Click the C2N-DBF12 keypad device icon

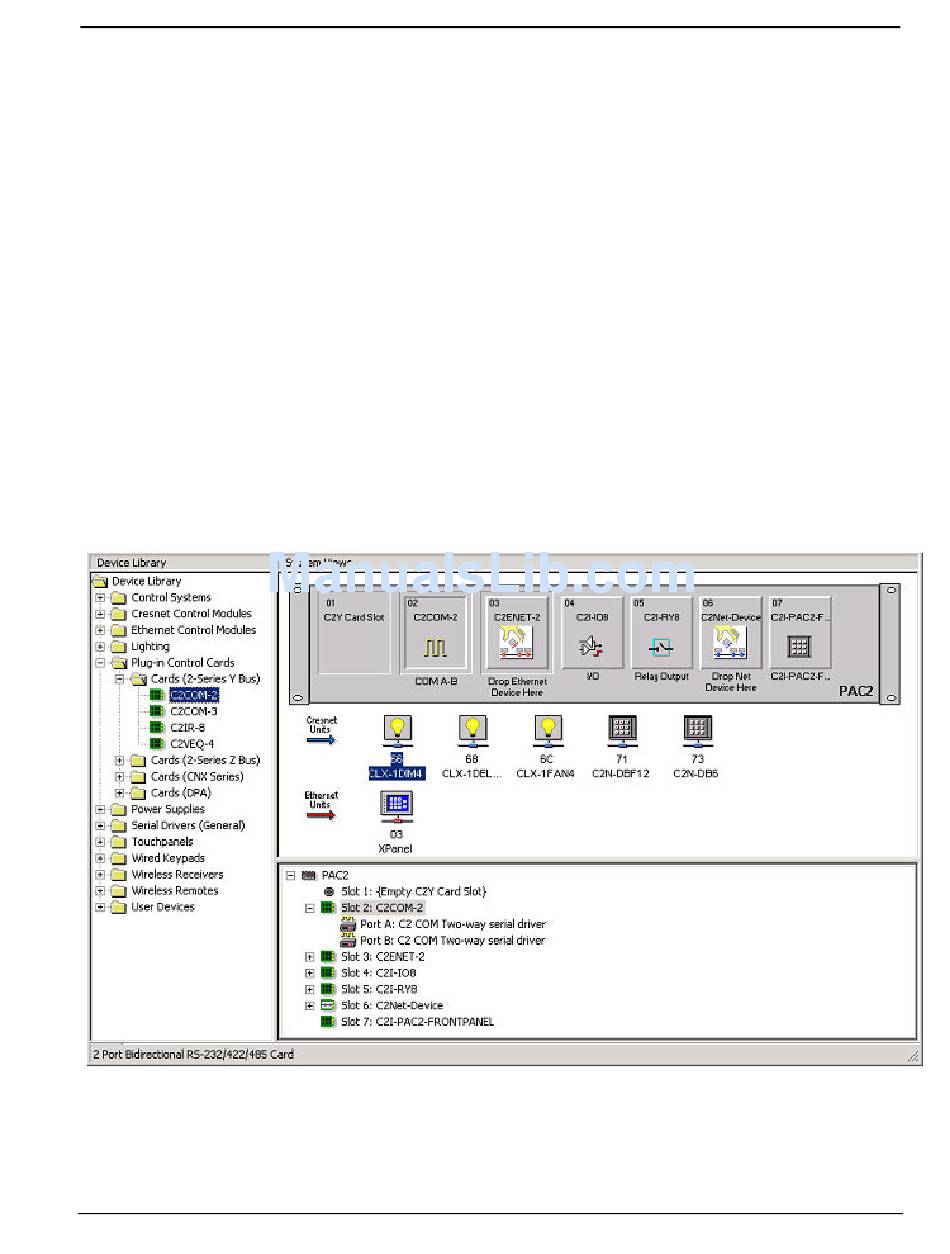[624, 733]
